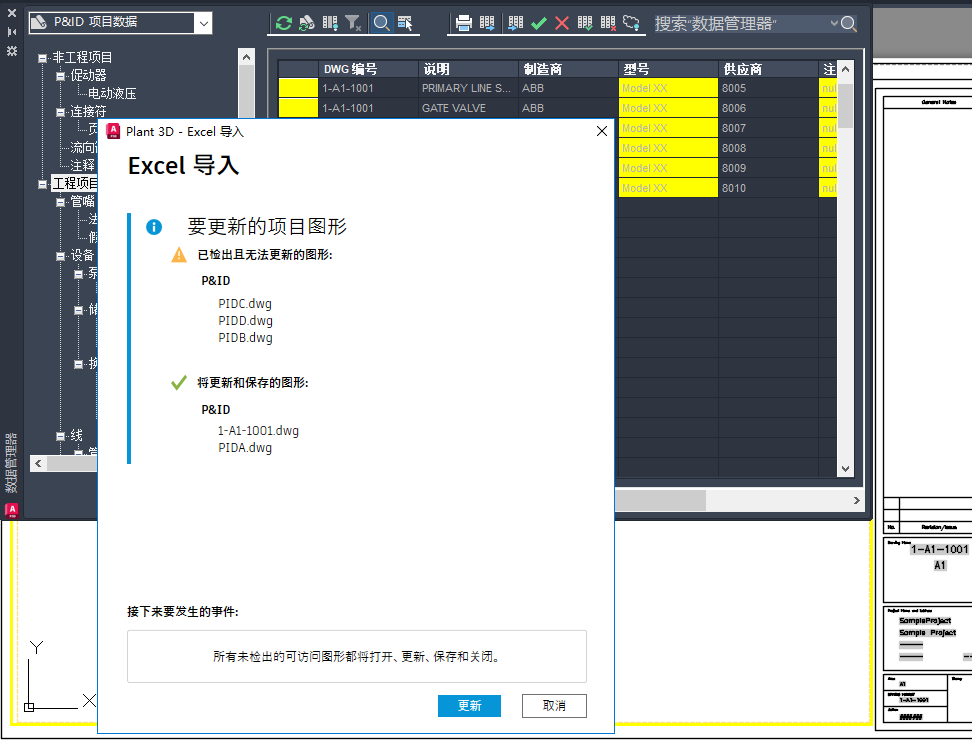Click the orange warning triangle icon
The width and height of the screenshot is (972, 741).
pyautogui.click(x=179, y=255)
